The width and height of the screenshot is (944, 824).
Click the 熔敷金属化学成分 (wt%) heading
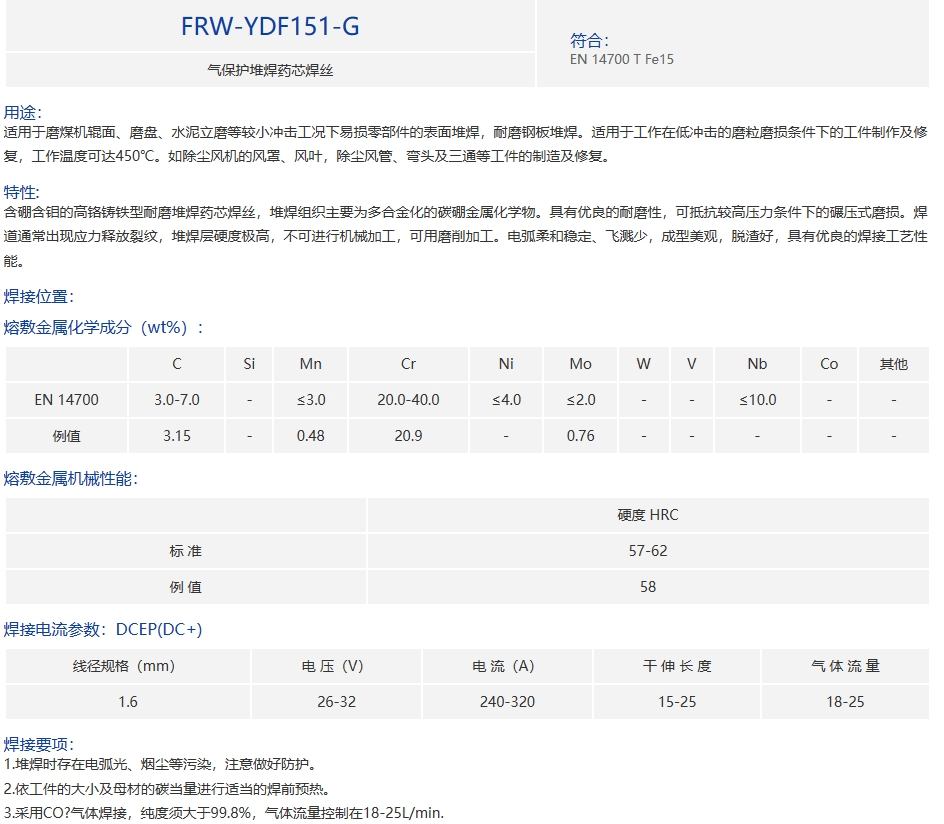pyautogui.click(x=104, y=328)
